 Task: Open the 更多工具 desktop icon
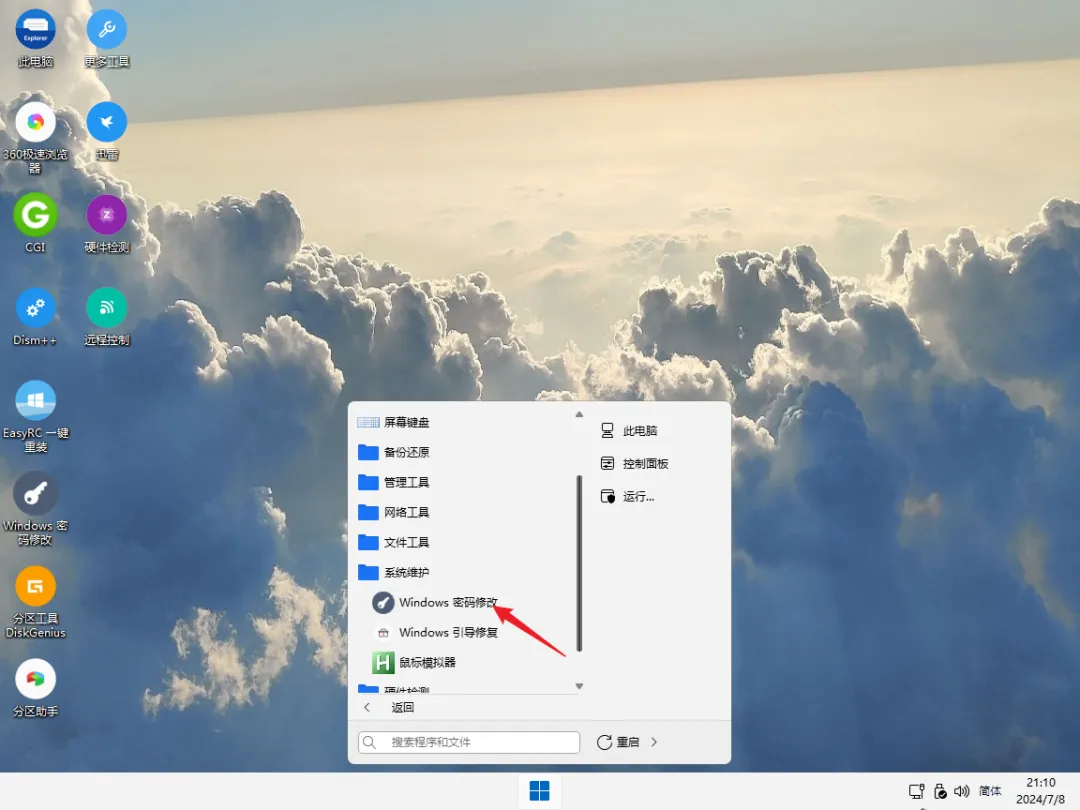107,39
